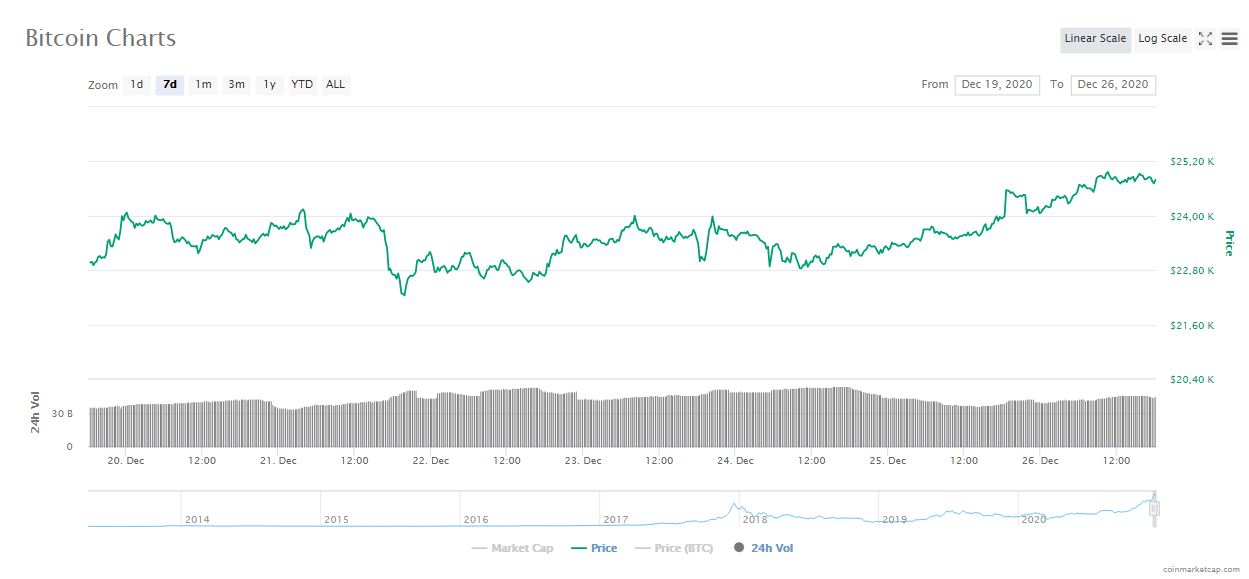The image size is (1249, 579).
Task: Click the 30 B volume axis label
Action: pos(63,413)
